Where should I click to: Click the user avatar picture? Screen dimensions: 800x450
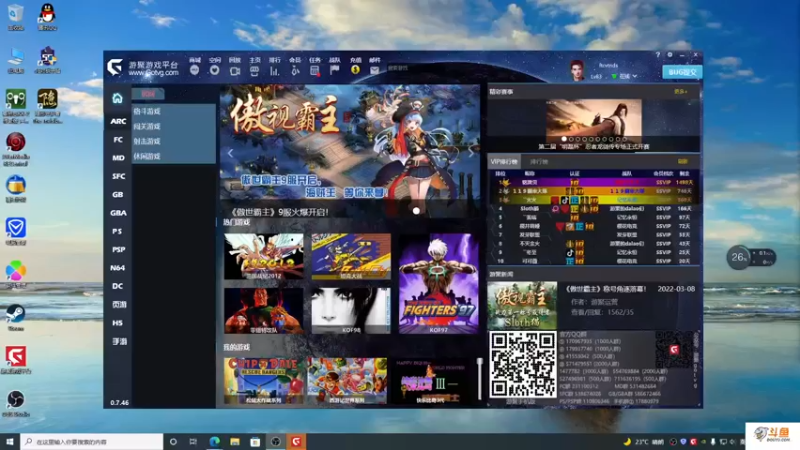577,70
